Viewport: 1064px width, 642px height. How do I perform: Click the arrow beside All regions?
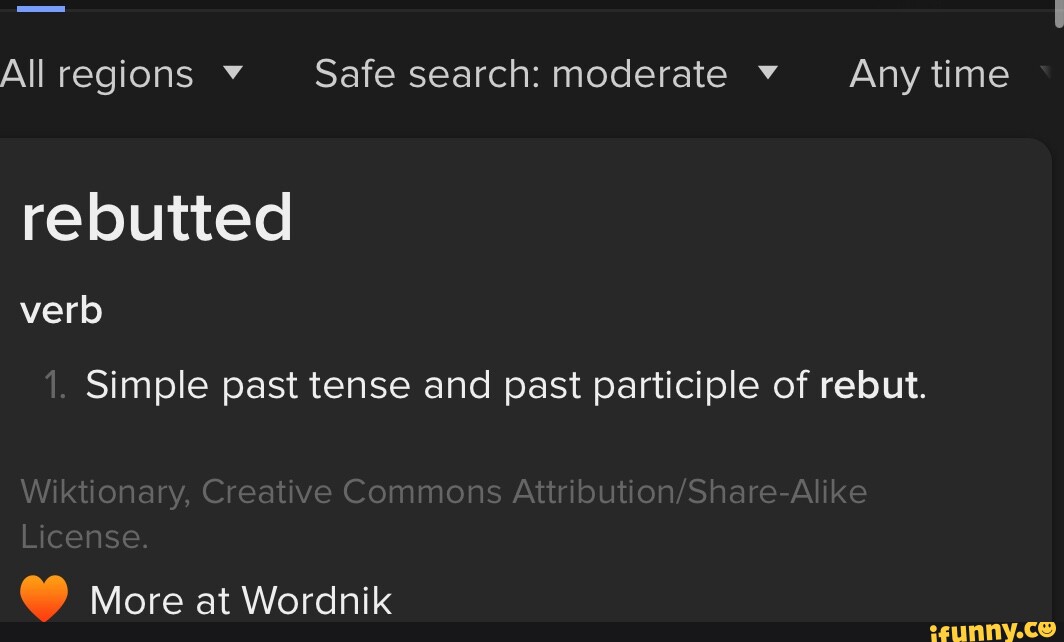pyautogui.click(x=232, y=73)
